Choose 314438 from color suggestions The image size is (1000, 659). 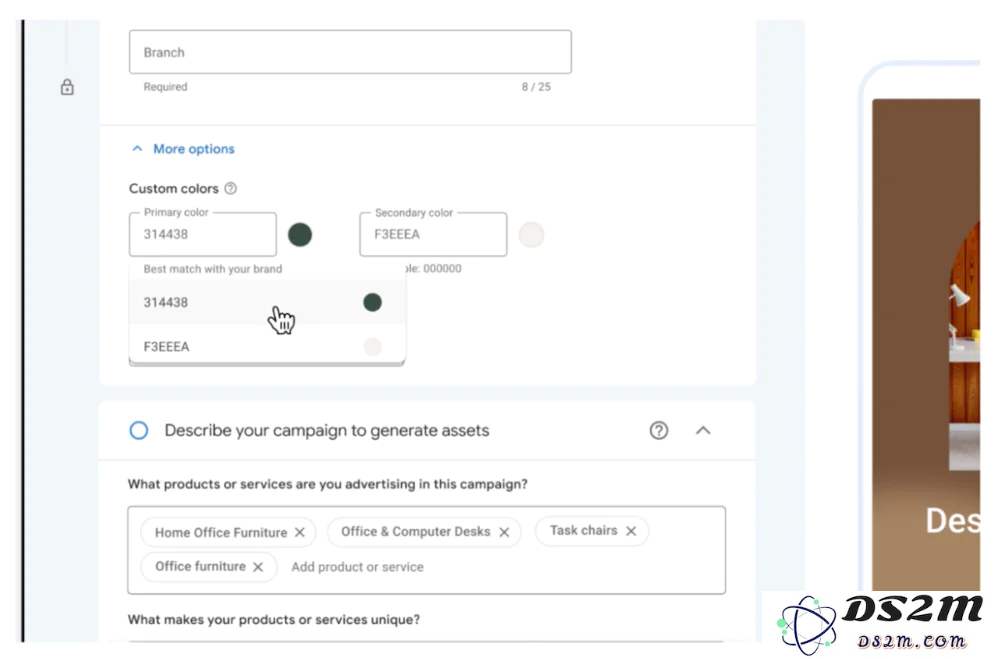(x=267, y=302)
